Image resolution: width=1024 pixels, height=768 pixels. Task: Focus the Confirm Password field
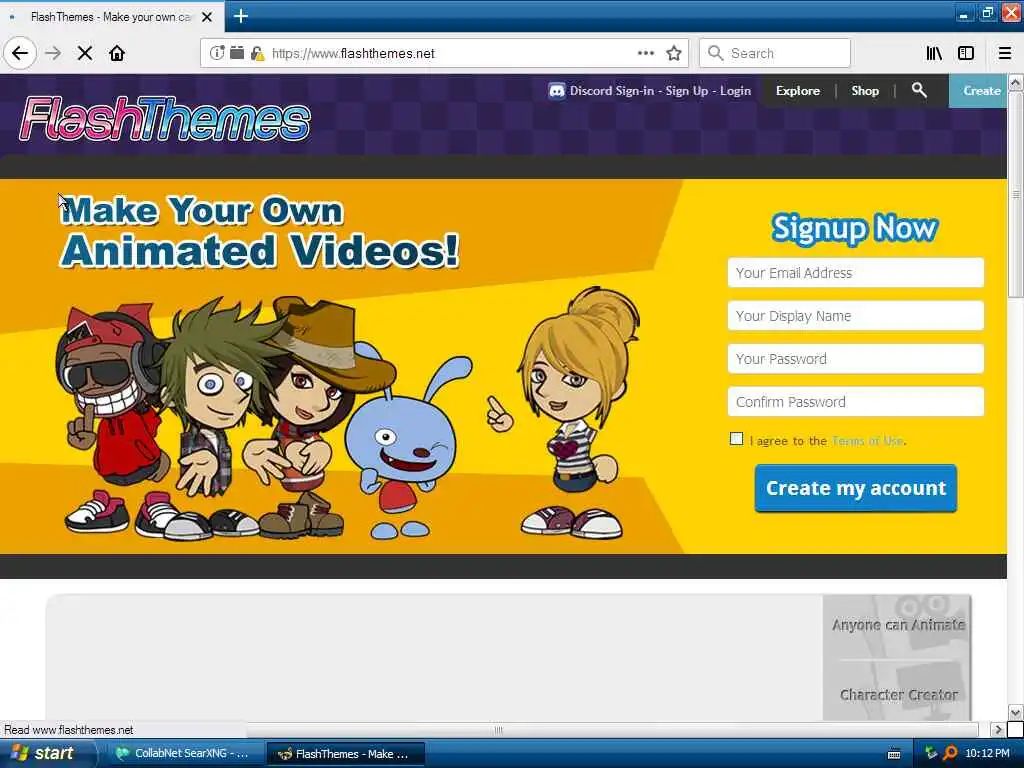click(x=856, y=402)
